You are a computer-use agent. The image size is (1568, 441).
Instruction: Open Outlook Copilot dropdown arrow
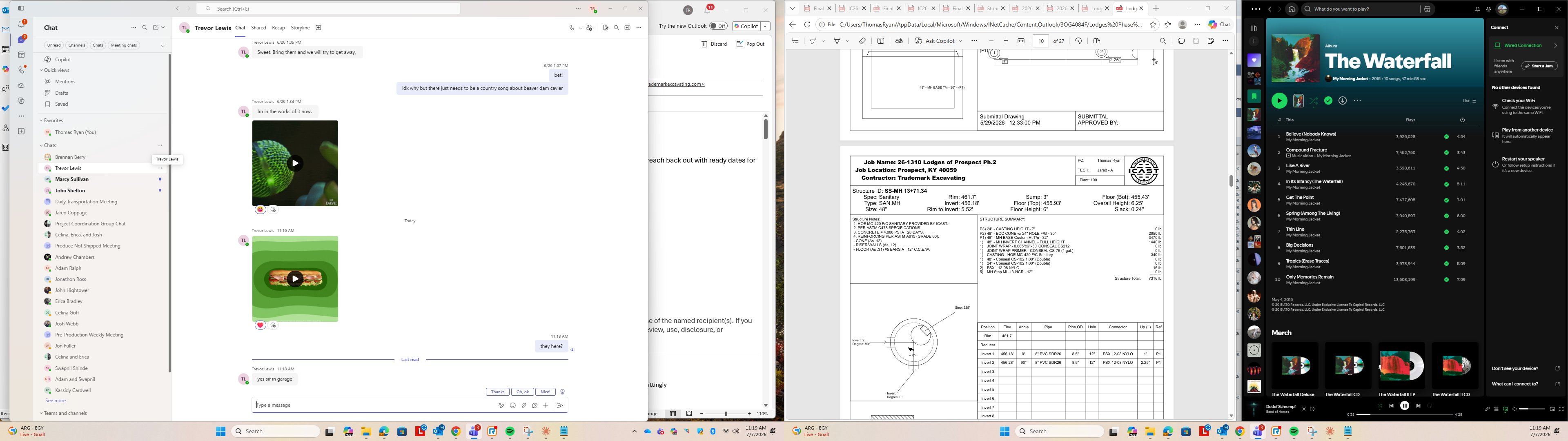765,26
